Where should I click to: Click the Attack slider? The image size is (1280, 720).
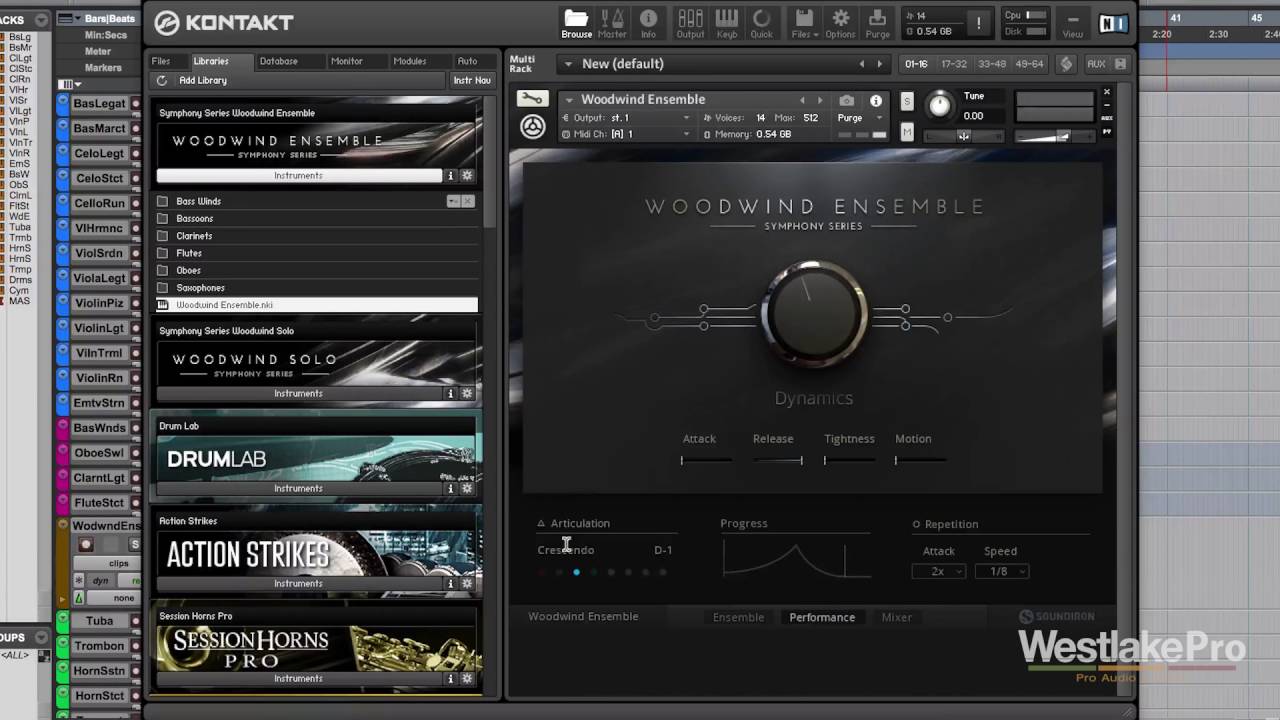point(707,460)
